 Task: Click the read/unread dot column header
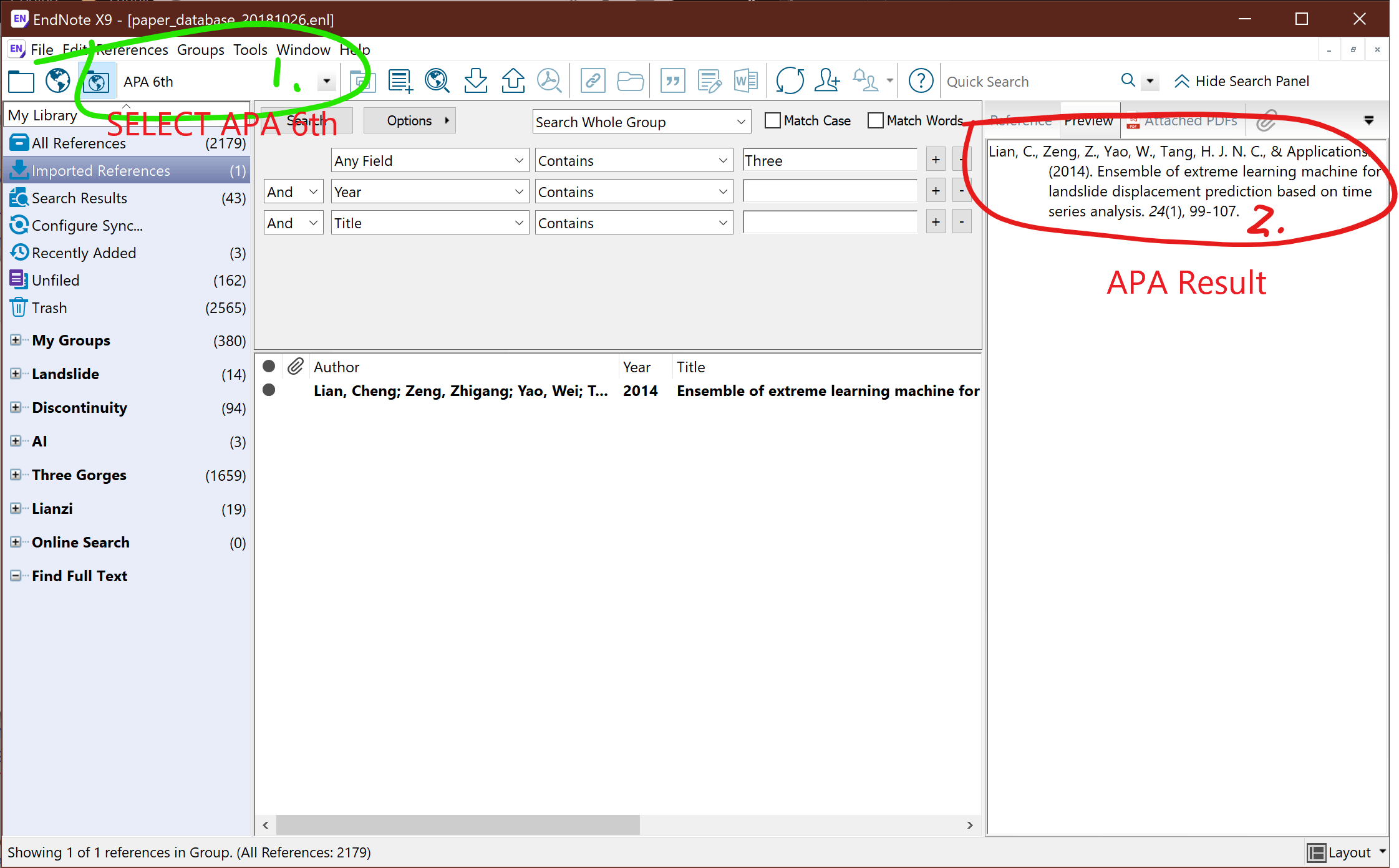coord(269,366)
